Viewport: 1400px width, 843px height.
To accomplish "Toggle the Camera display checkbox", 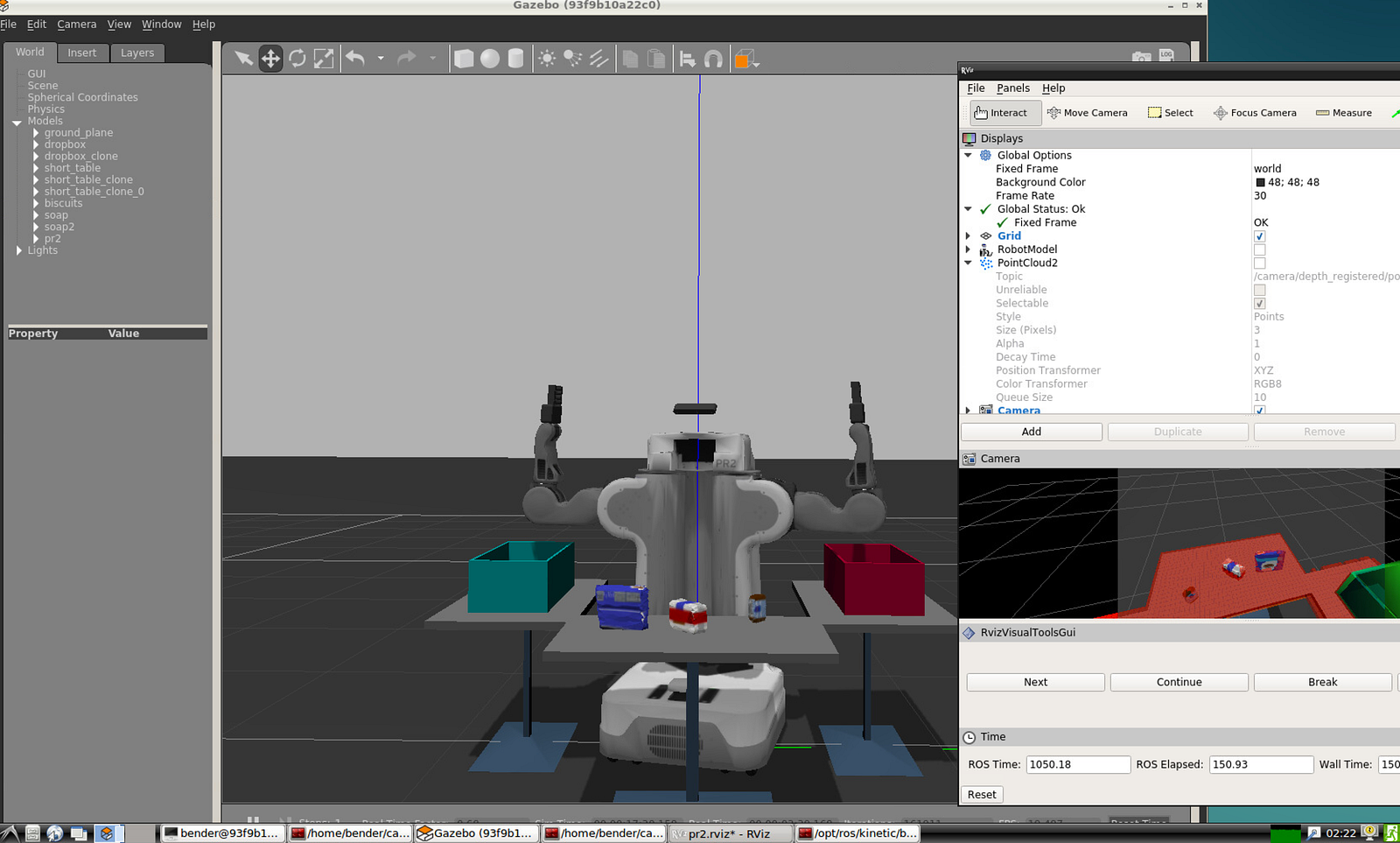I will coord(1260,410).
